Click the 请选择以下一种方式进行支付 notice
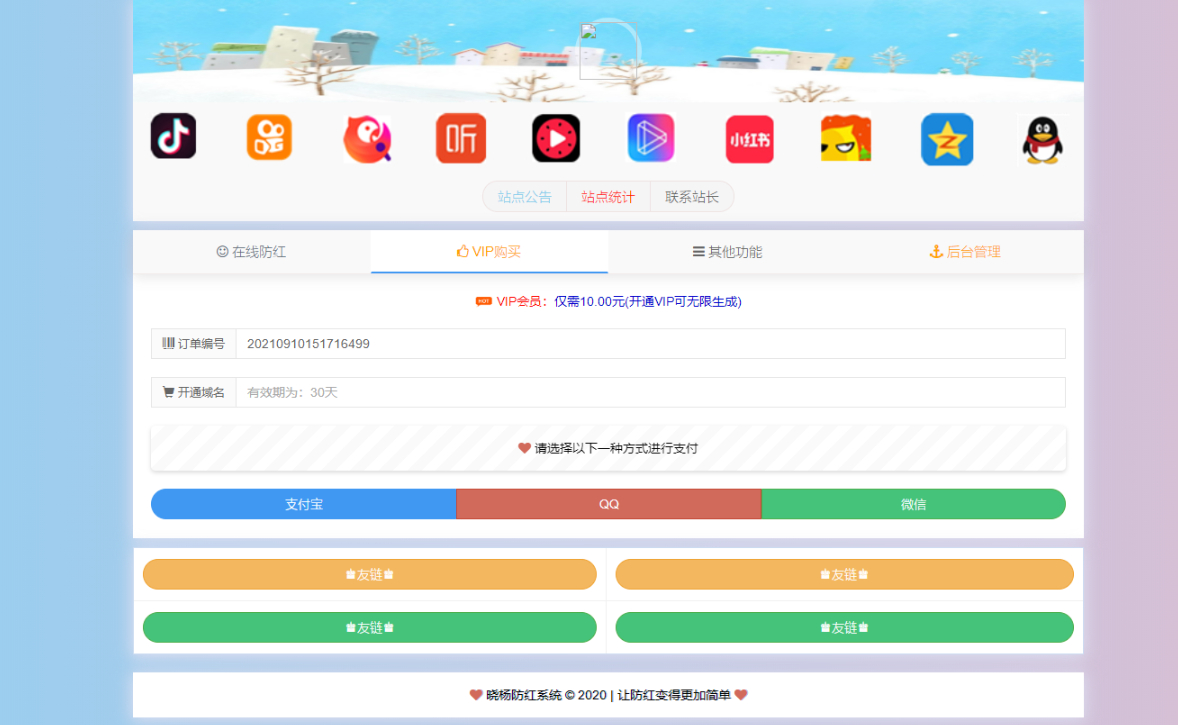This screenshot has height=725, width=1178. point(609,449)
